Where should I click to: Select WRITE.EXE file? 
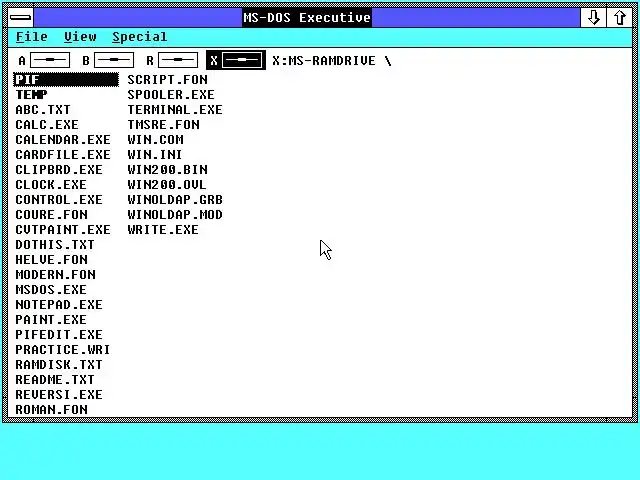coord(163,230)
